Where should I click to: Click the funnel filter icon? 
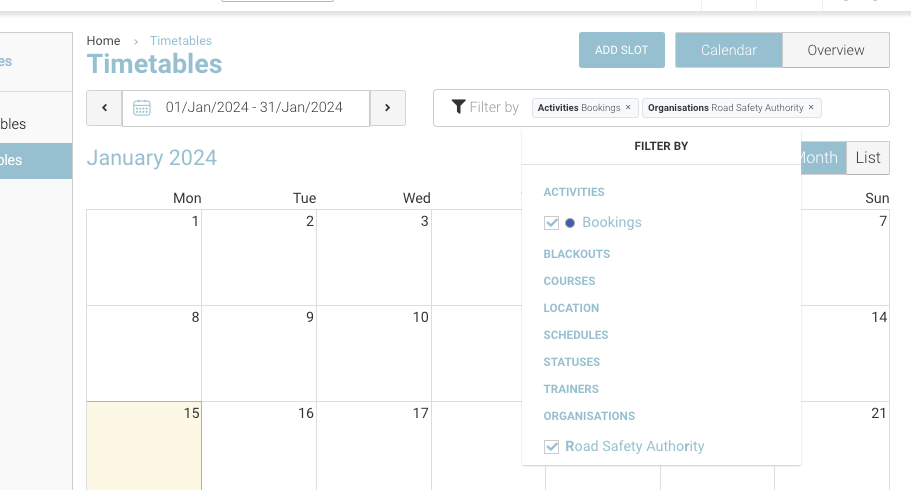458,107
